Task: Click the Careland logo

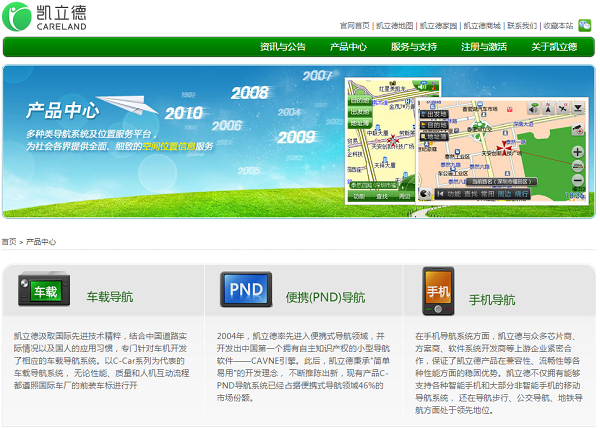Action: [x=44, y=17]
